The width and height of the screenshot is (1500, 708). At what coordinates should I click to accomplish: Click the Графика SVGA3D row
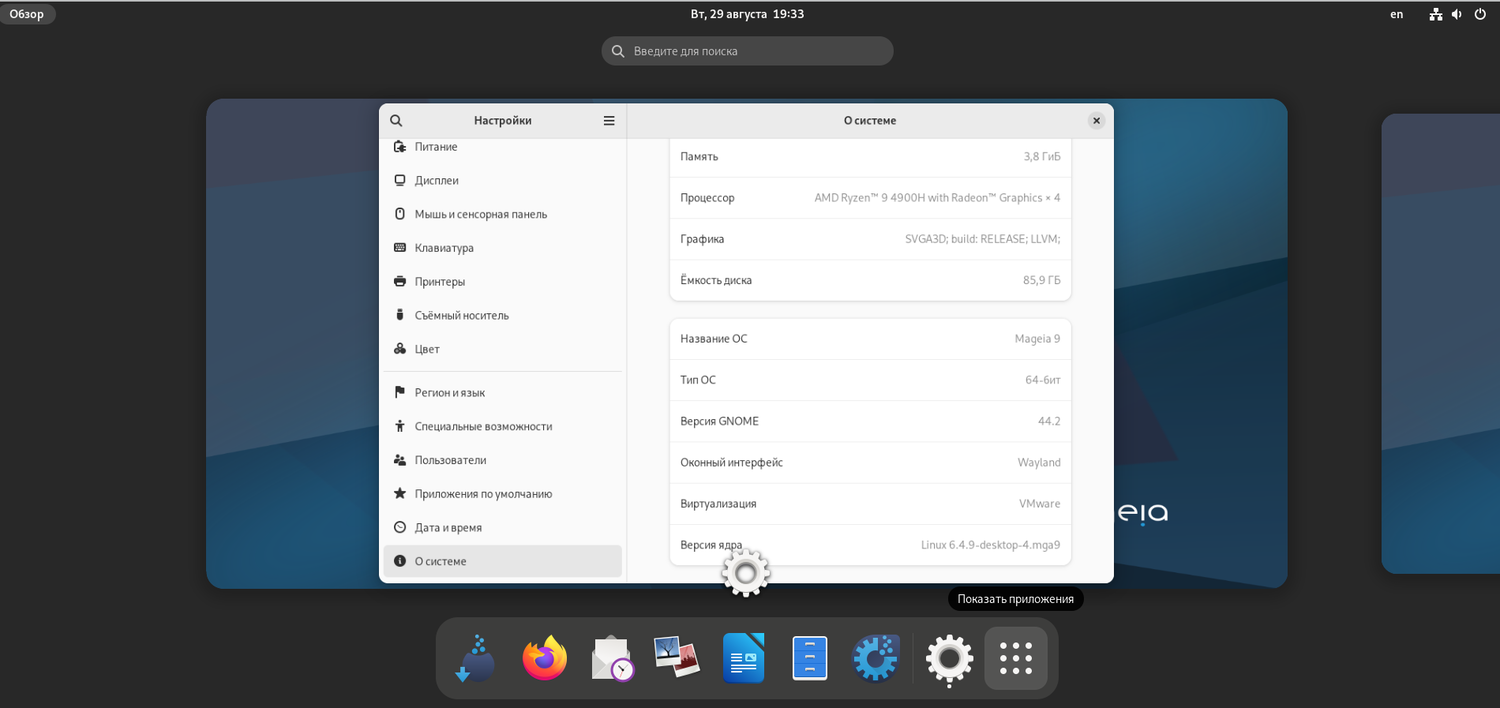pos(870,239)
